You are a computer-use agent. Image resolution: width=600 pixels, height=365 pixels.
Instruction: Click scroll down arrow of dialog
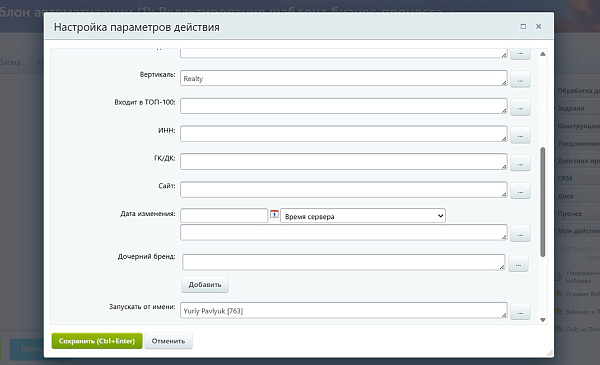pos(543,320)
